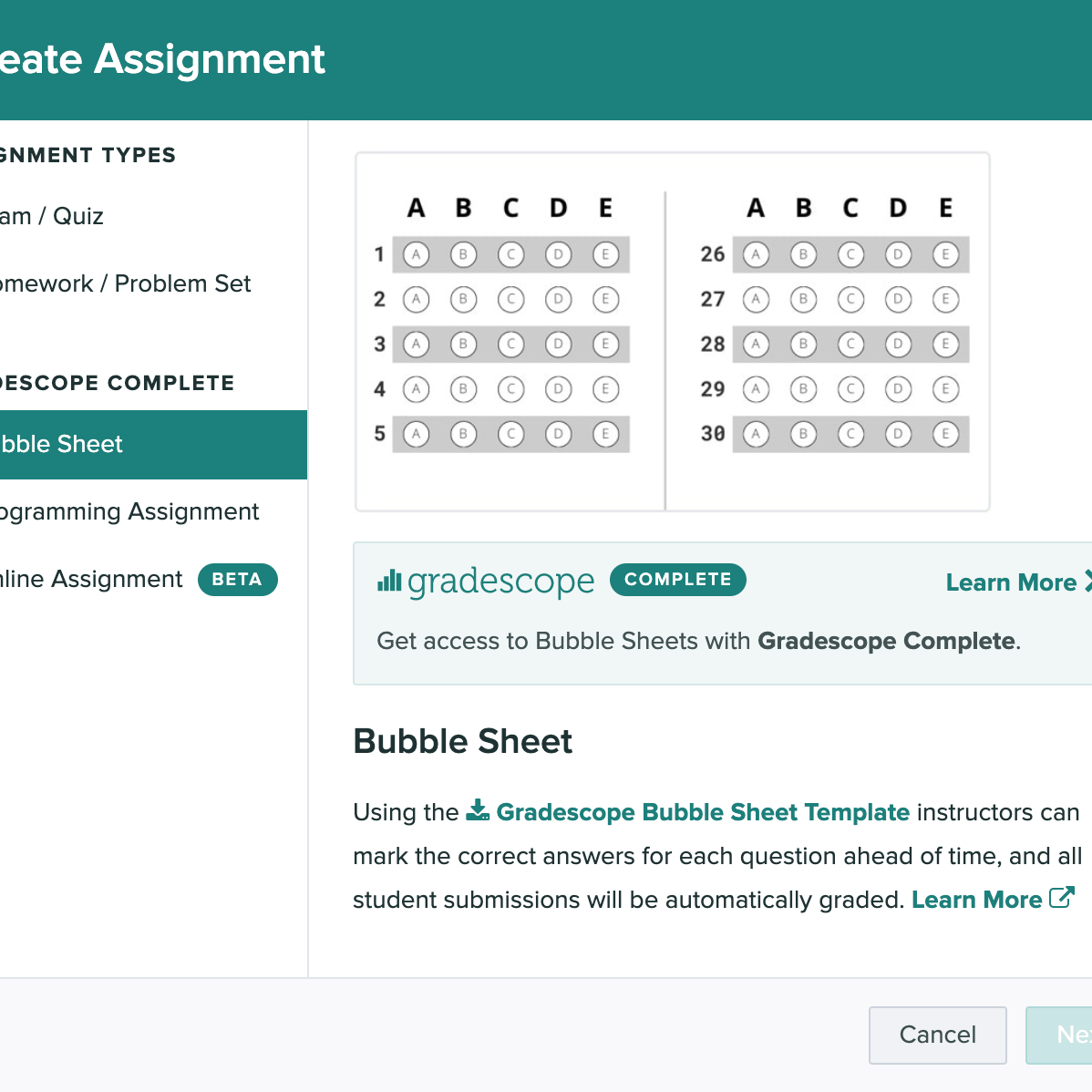Download the Gradescope Bubble Sheet Template

tap(703, 812)
